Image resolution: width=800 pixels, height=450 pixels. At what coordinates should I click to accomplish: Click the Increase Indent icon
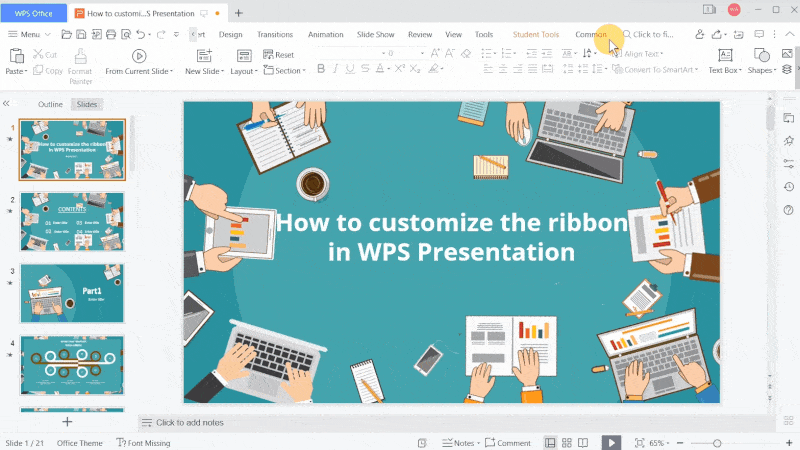coord(547,53)
